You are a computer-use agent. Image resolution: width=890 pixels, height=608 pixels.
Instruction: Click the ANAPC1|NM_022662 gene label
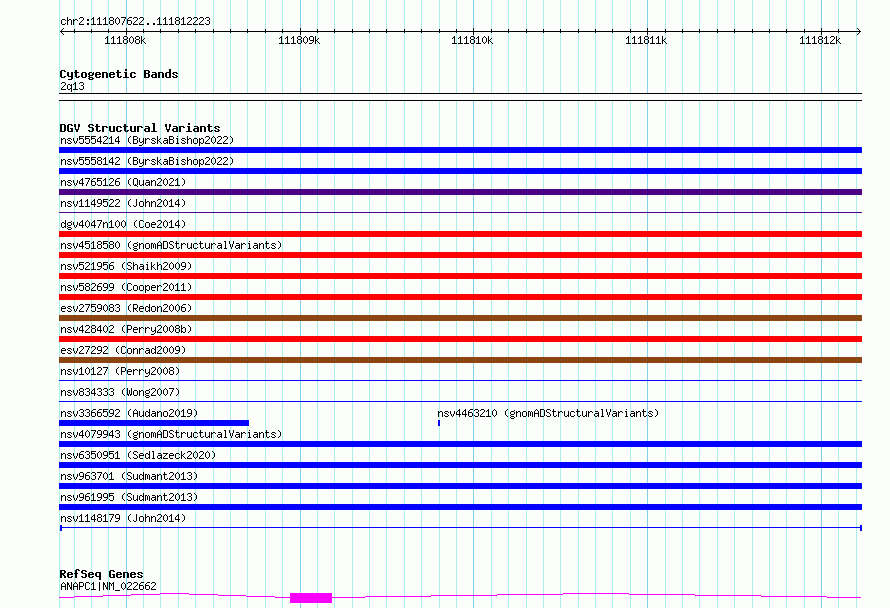tap(108, 586)
